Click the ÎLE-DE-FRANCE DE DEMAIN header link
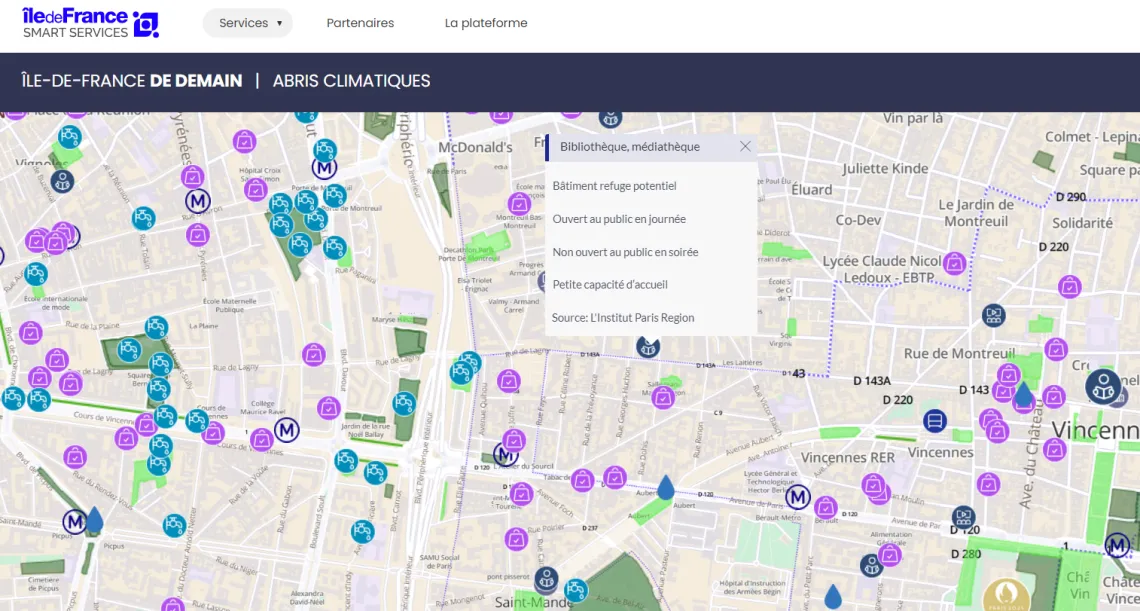Image resolution: width=1140 pixels, height=611 pixels. [132, 81]
